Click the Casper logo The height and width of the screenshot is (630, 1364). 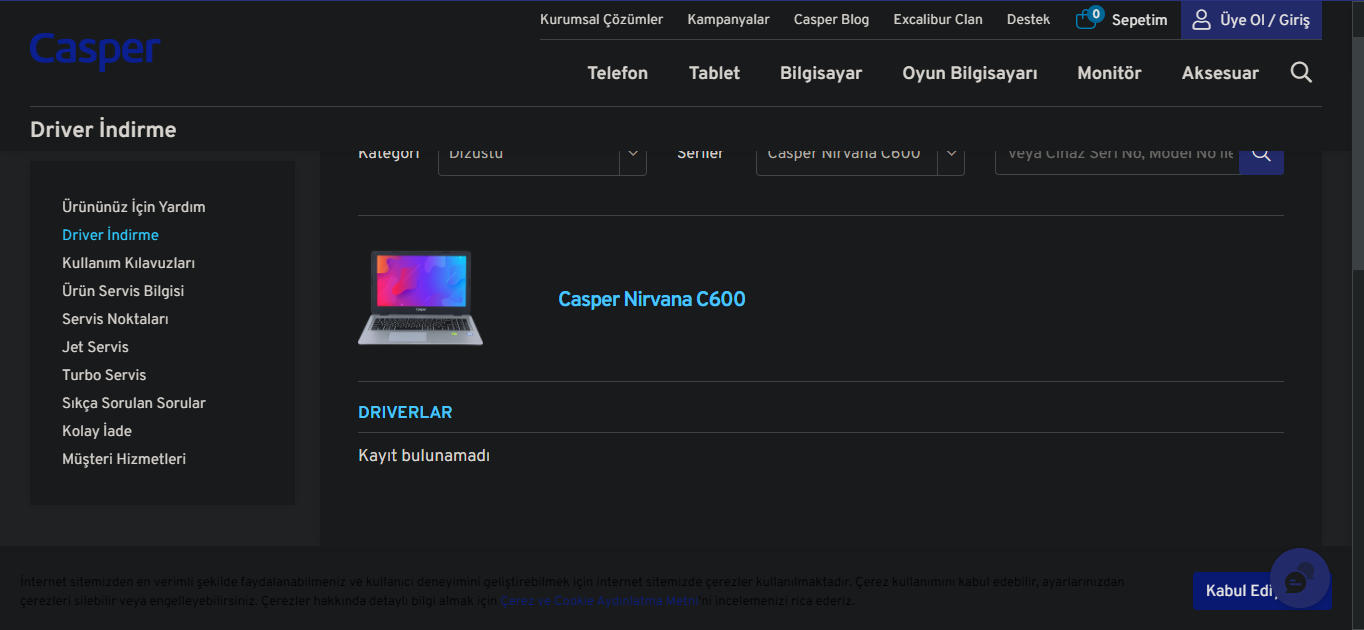95,50
